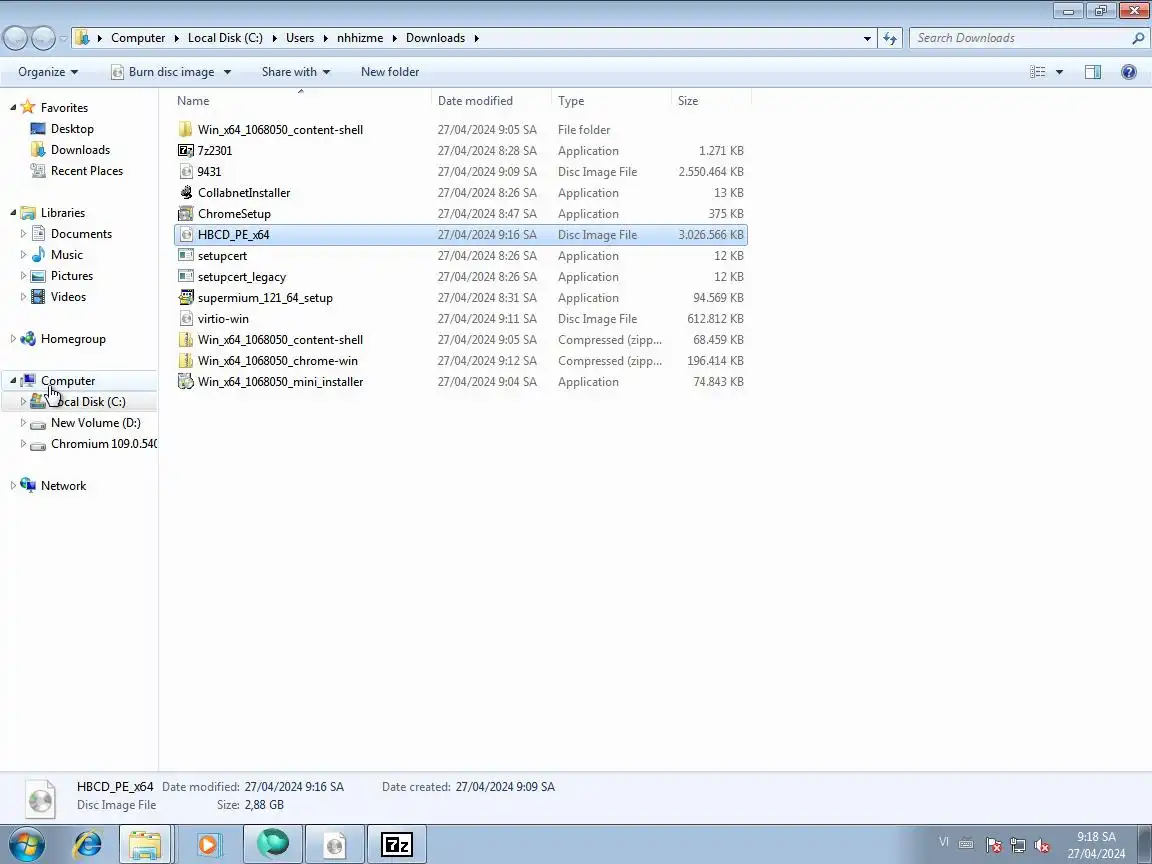Open the view options dropdown arrow
Image resolution: width=1152 pixels, height=864 pixels.
(1059, 72)
